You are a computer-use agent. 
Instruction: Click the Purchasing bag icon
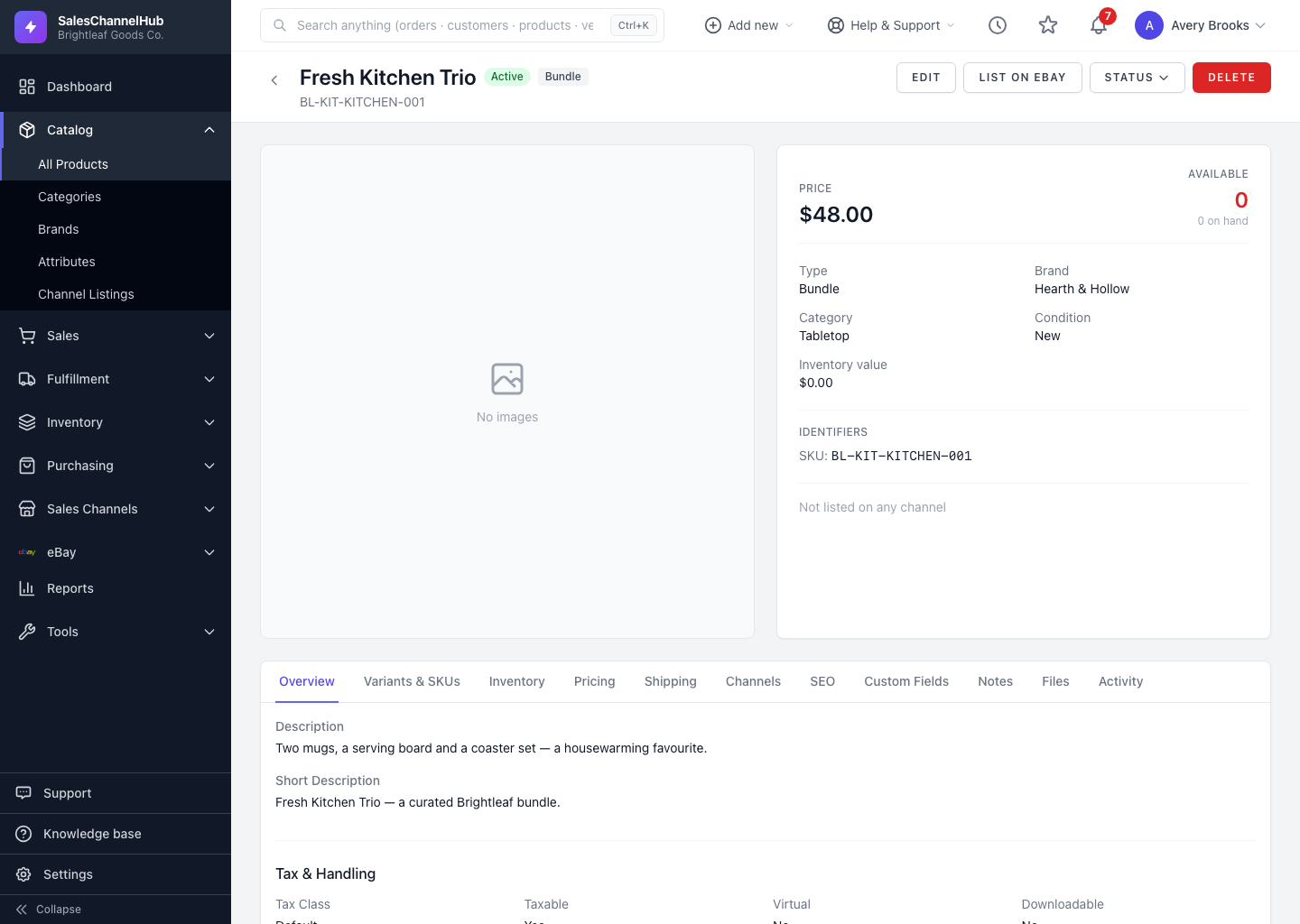coord(27,466)
